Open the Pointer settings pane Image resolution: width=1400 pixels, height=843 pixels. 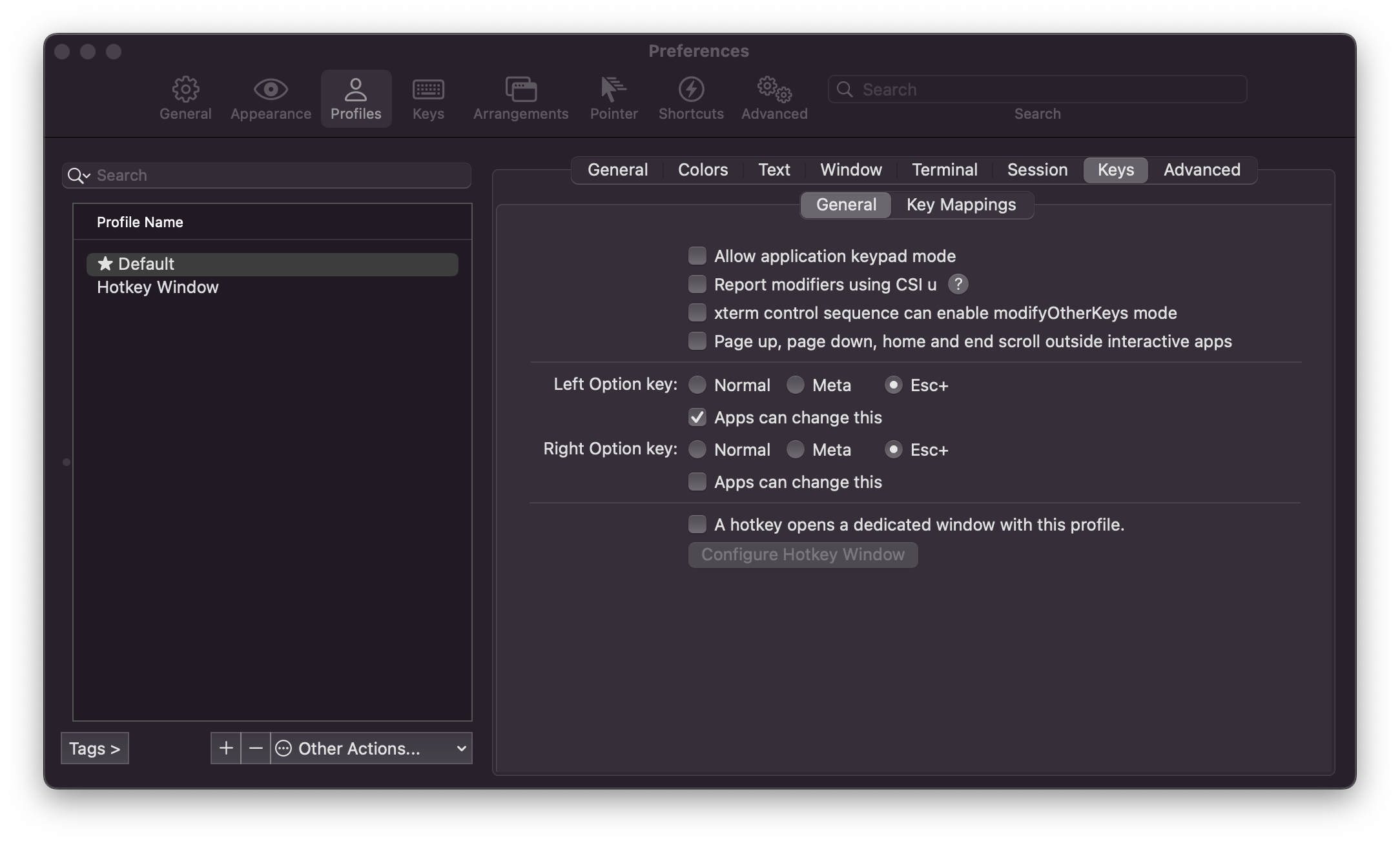point(613,97)
